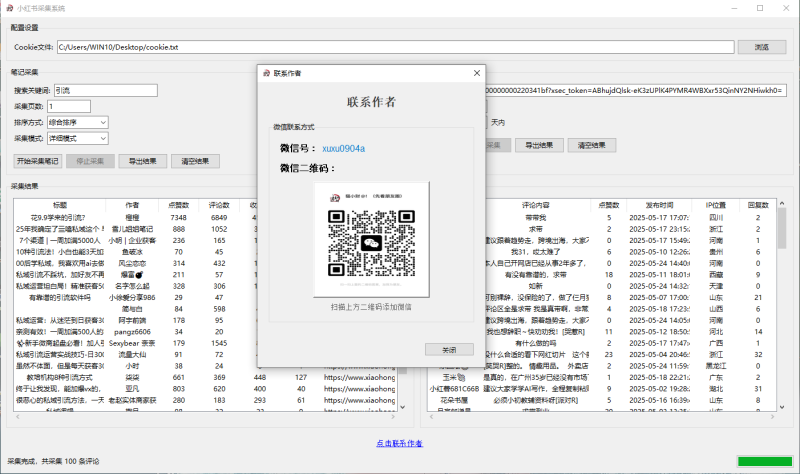The image size is (800, 474).
Task: Select the note row 教培机构8种引流方式
Action: click(60, 378)
